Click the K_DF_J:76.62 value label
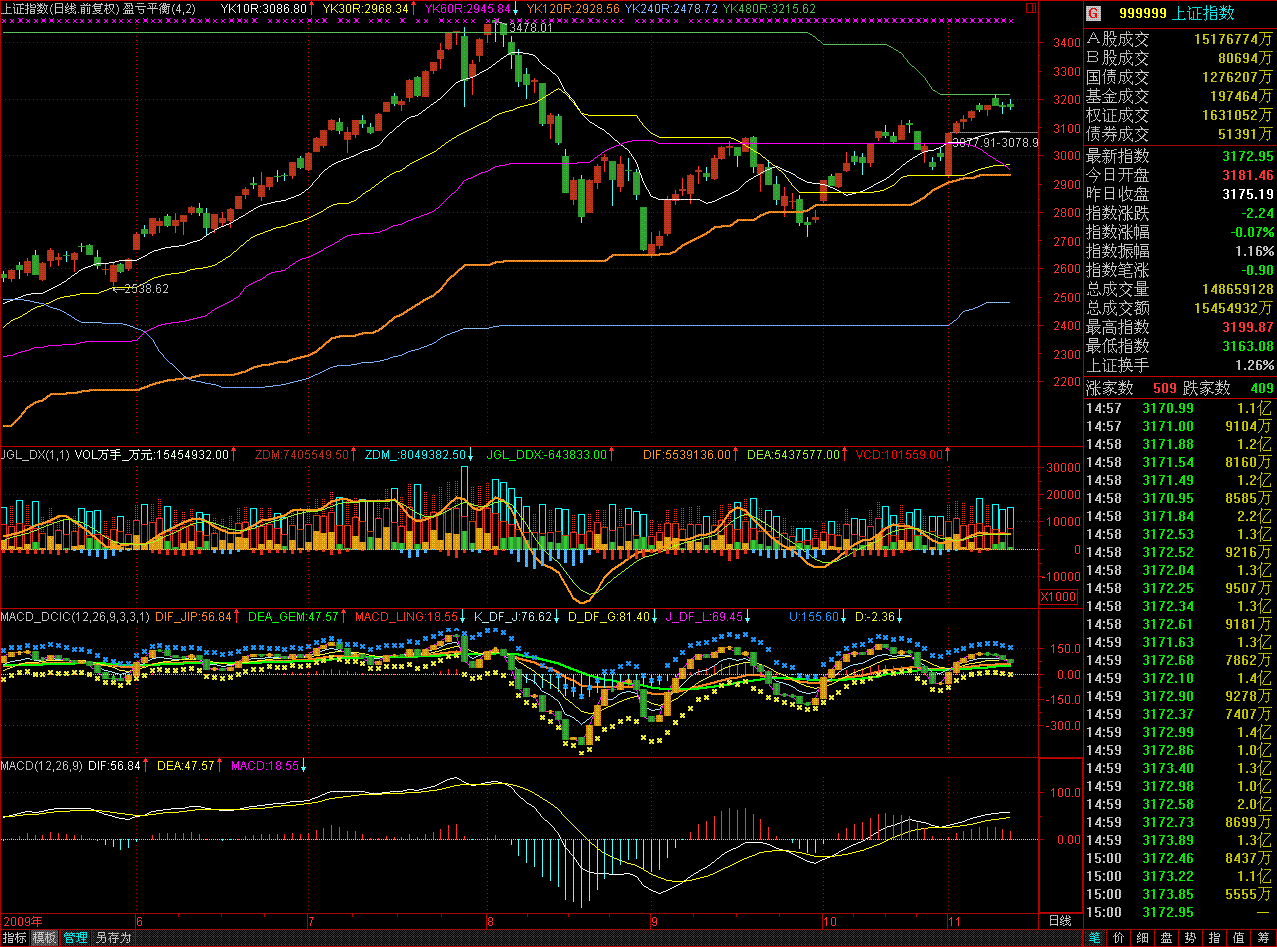This screenshot has width=1277, height=947. click(514, 617)
